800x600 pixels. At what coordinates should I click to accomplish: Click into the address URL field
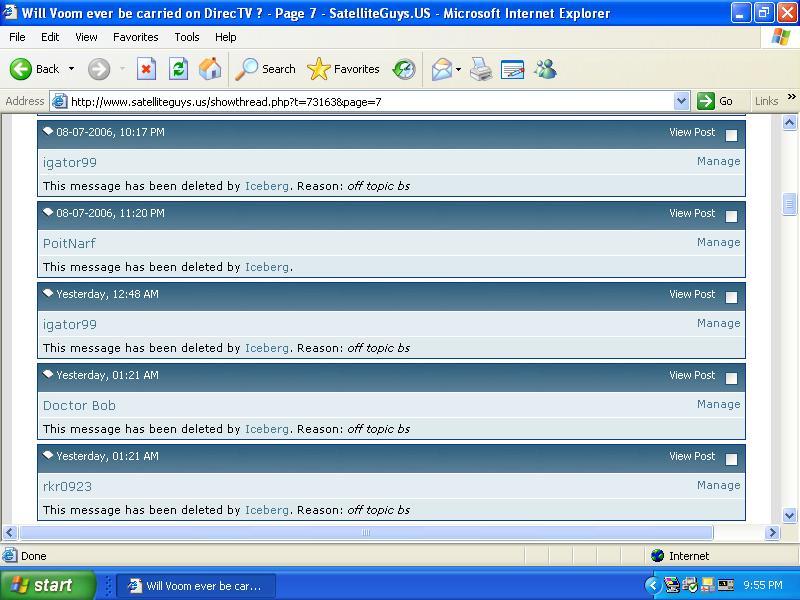pos(370,101)
